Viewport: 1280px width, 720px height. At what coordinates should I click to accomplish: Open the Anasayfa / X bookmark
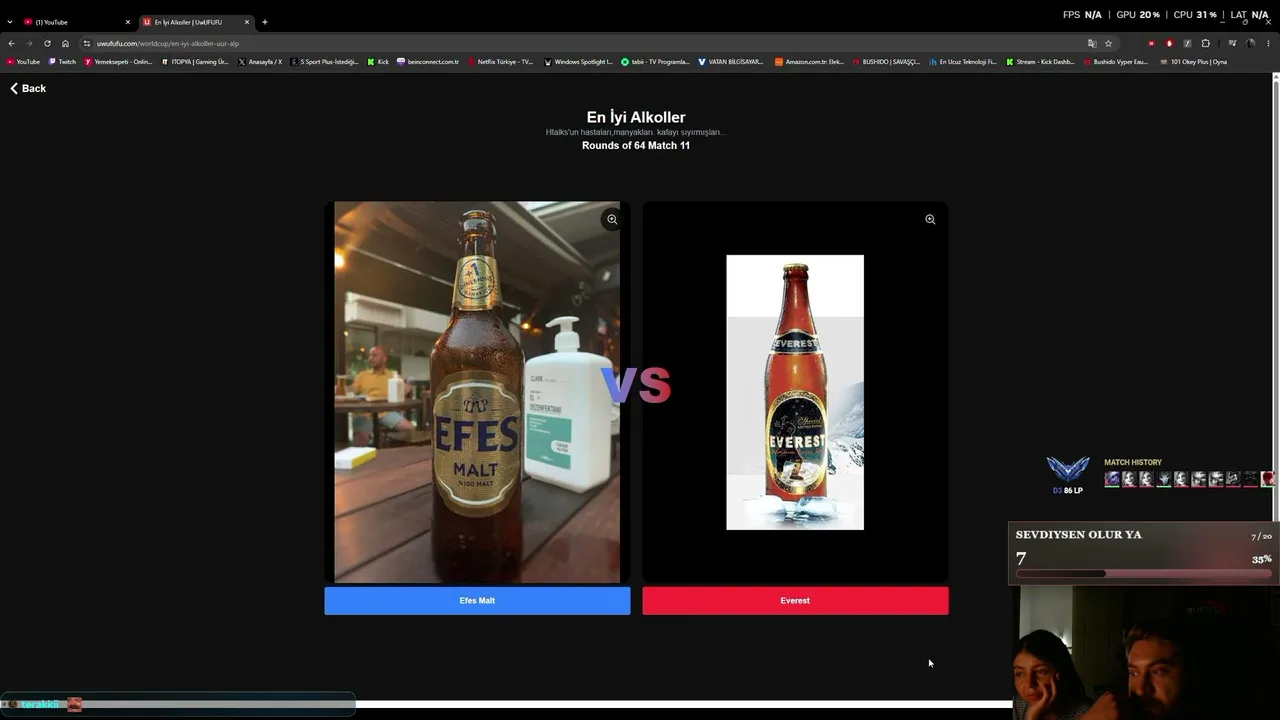coord(260,62)
